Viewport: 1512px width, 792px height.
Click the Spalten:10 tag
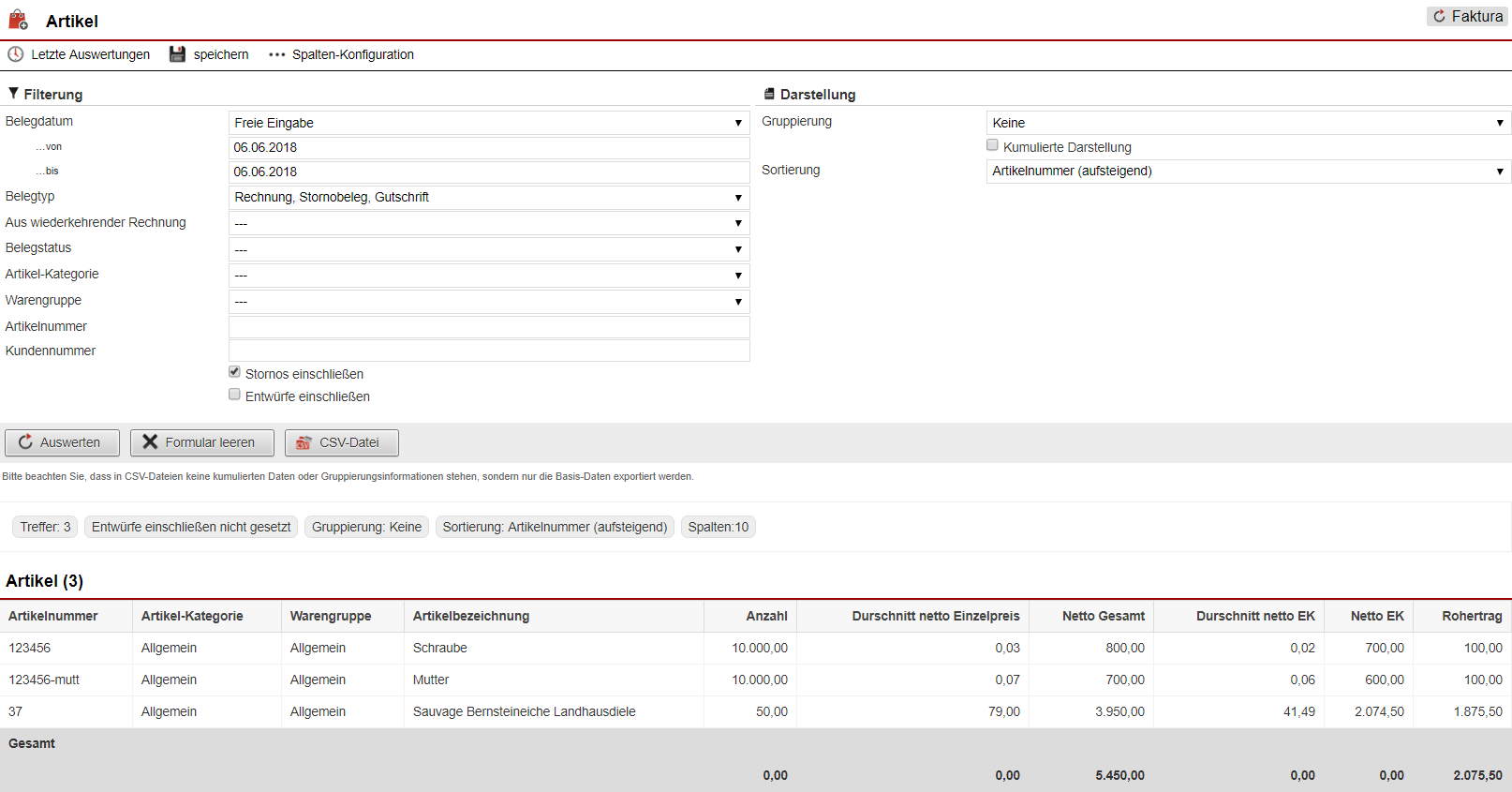[719, 527]
